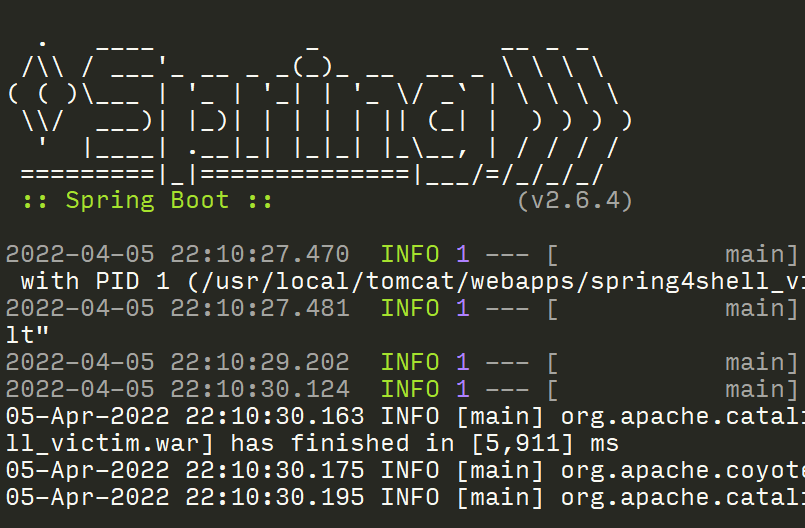Click timestamp 2022-04-05 22:10:29.202
This screenshot has width=805, height=528.
coord(178,363)
